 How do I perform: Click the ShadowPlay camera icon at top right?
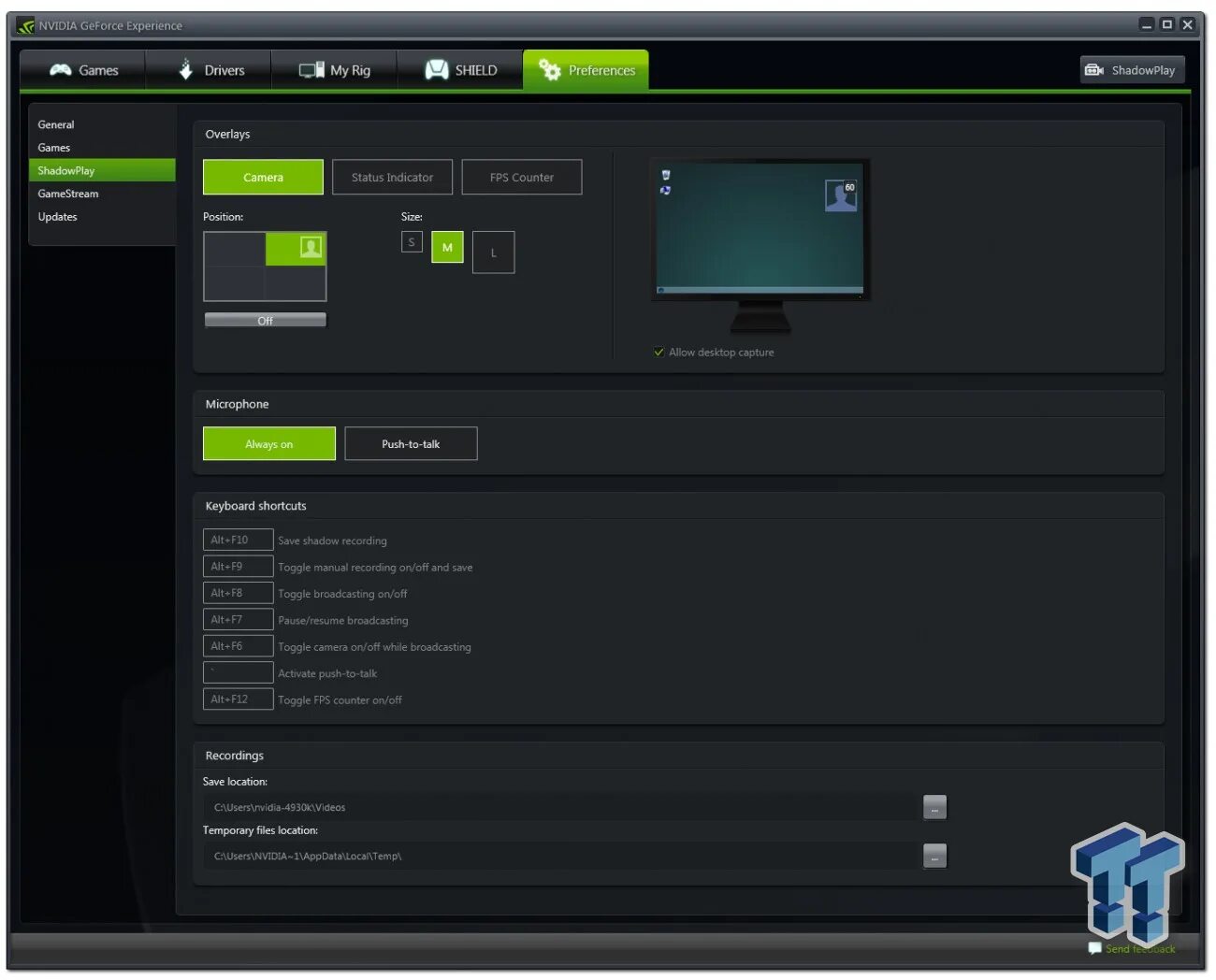(x=1093, y=70)
